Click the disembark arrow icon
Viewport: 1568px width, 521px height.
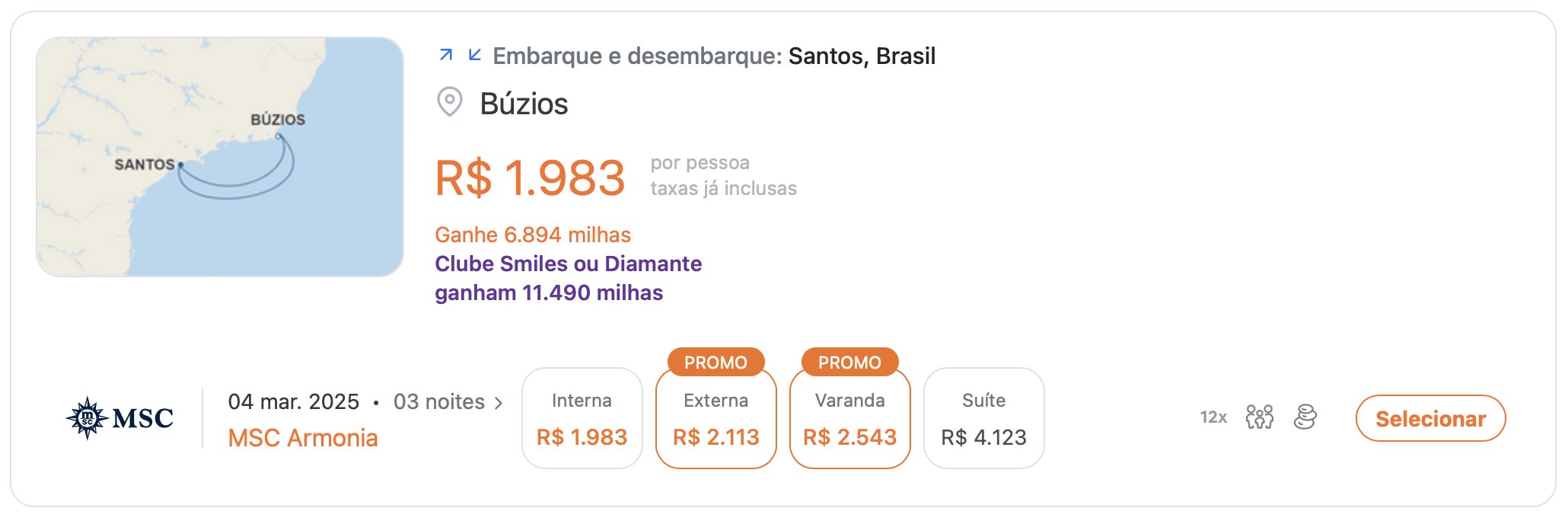tap(475, 55)
